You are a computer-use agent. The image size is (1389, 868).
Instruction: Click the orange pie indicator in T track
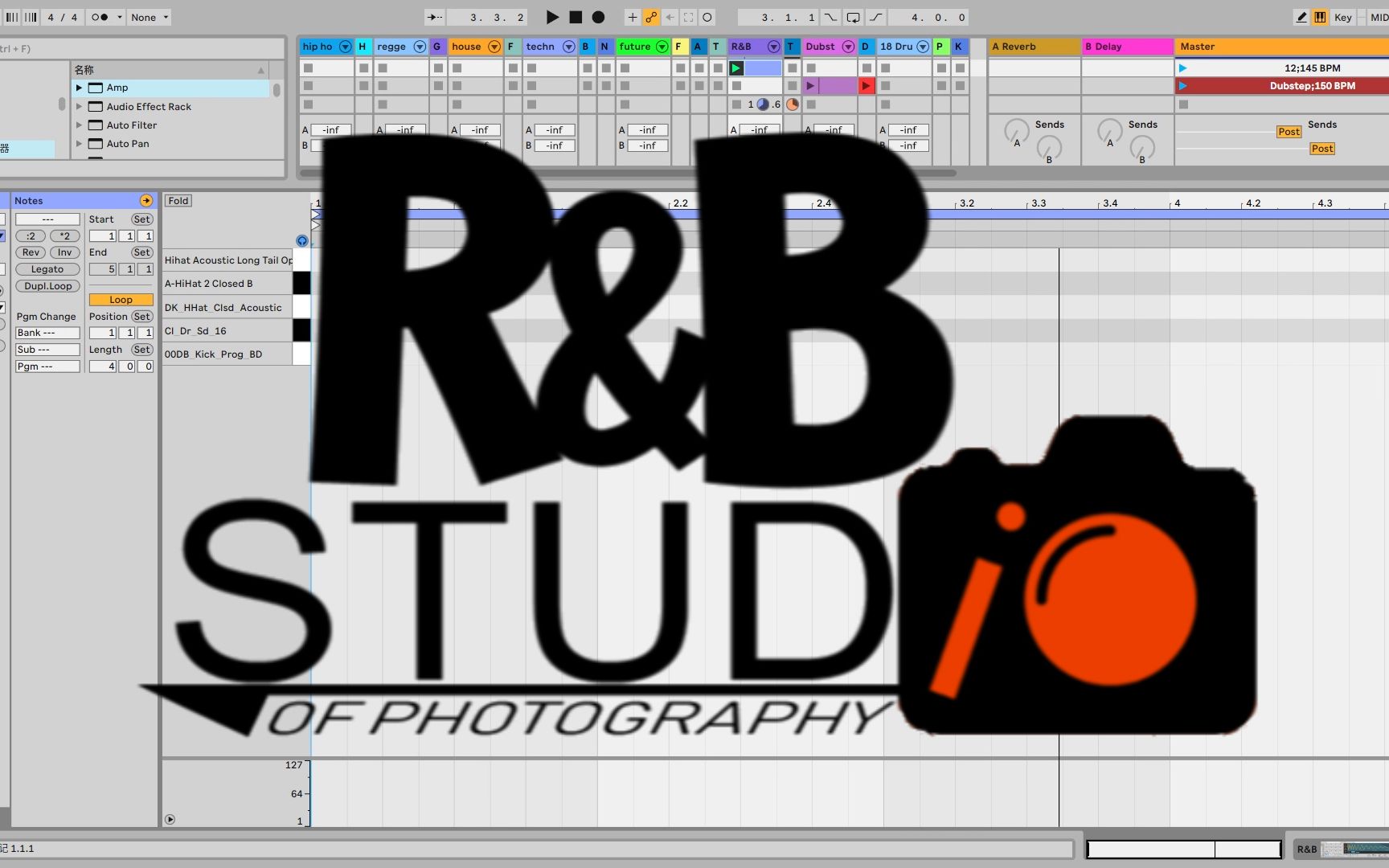(793, 104)
